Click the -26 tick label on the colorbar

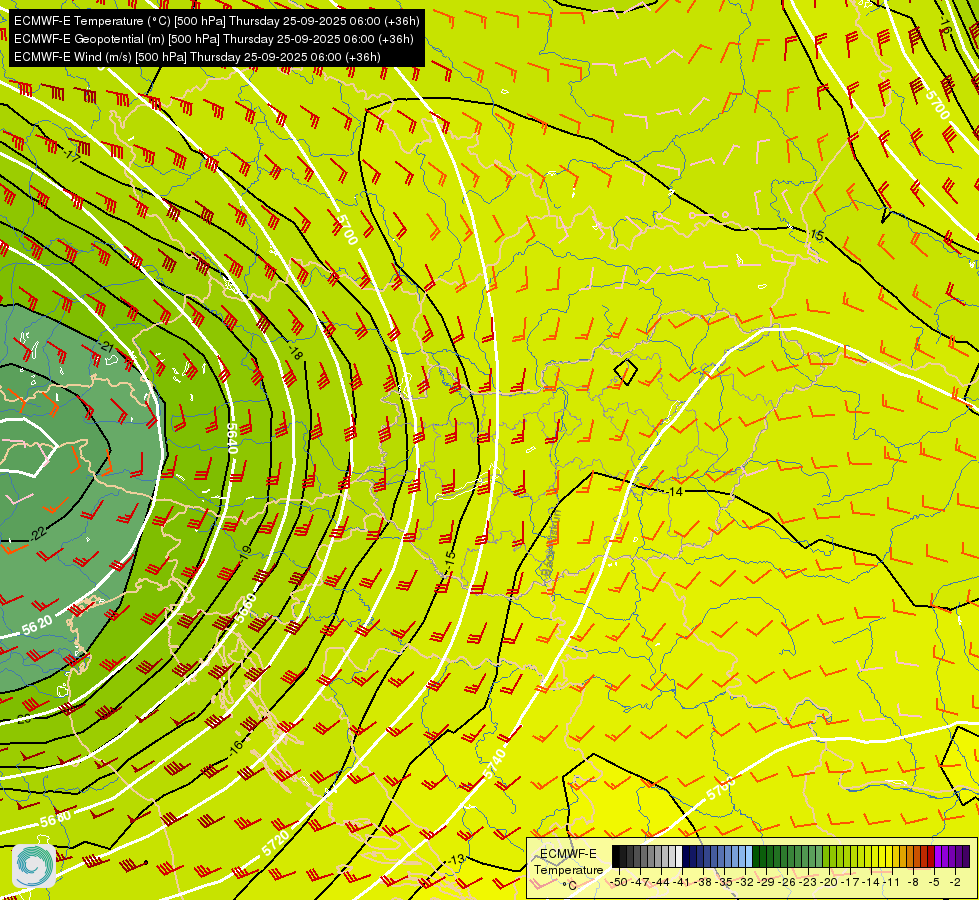(788, 882)
